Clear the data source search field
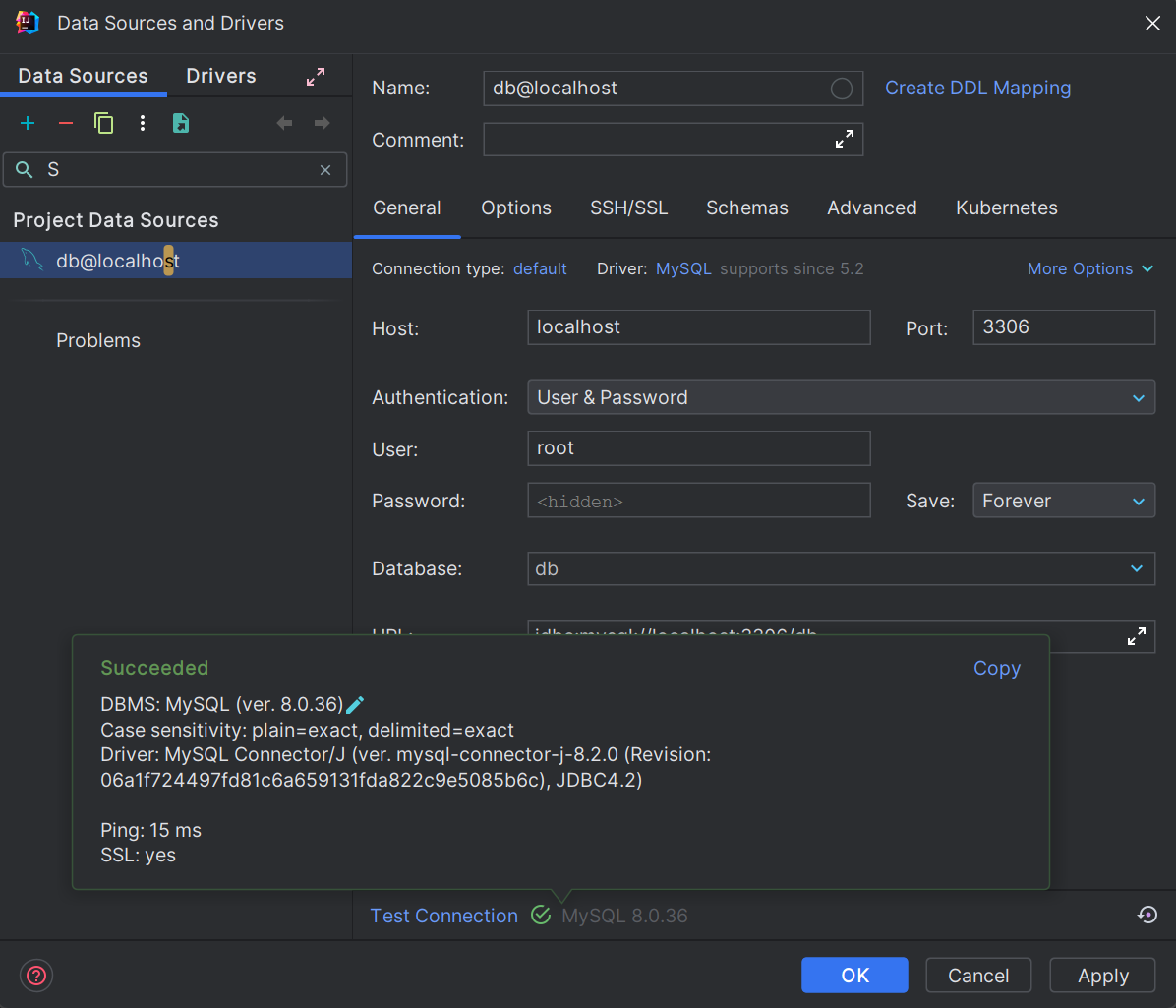The width and height of the screenshot is (1176, 1008). click(325, 170)
